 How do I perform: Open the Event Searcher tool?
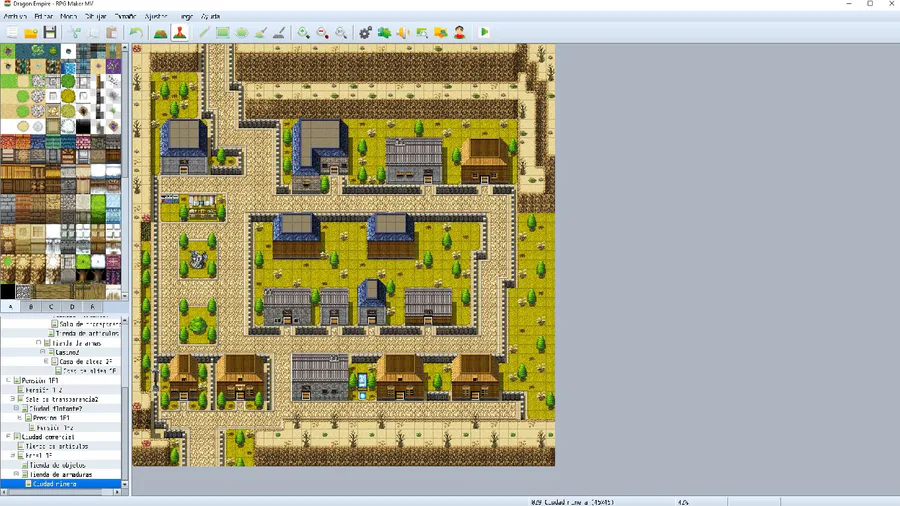[x=422, y=33]
